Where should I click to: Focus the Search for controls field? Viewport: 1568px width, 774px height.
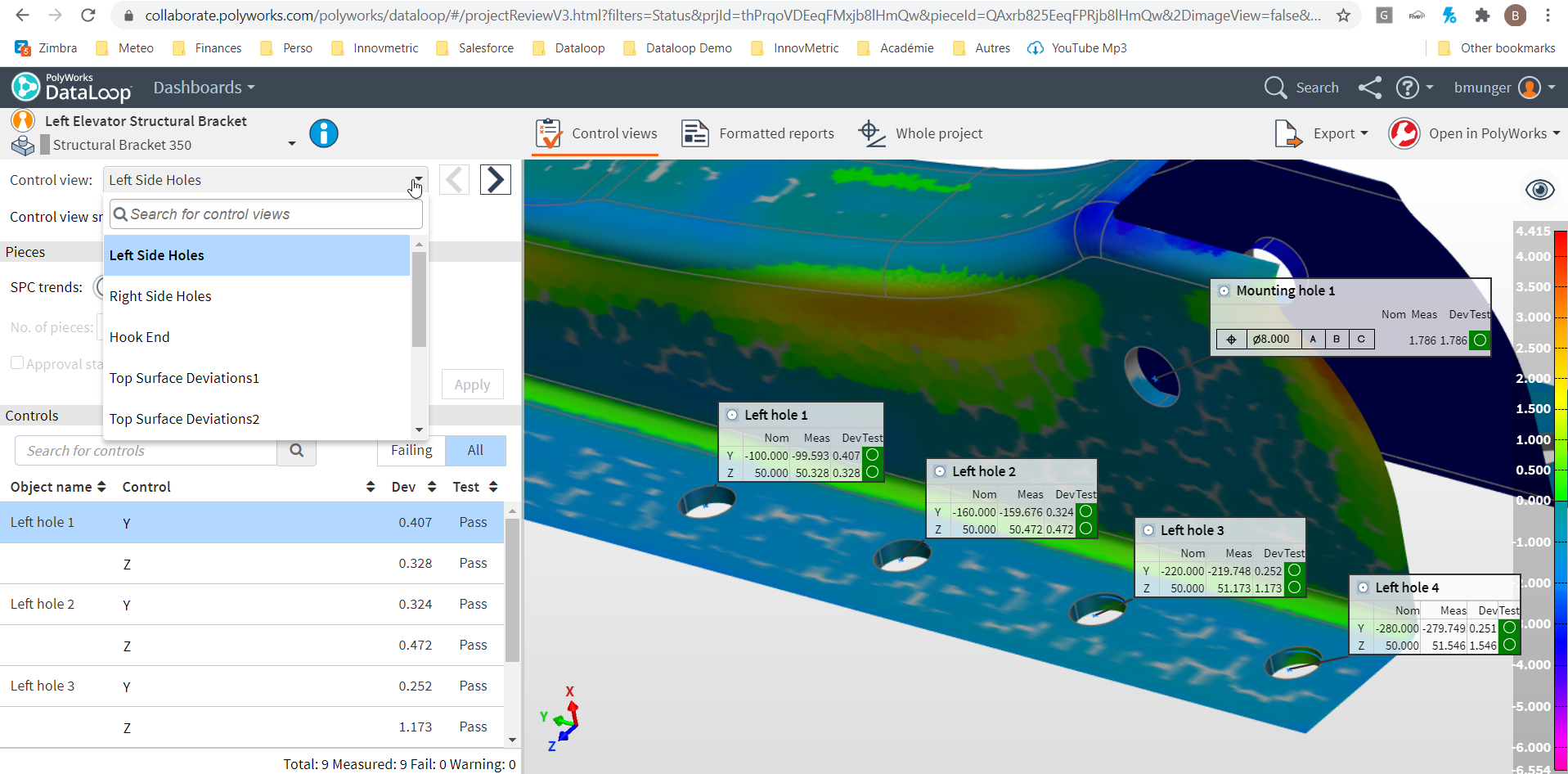[x=146, y=451]
